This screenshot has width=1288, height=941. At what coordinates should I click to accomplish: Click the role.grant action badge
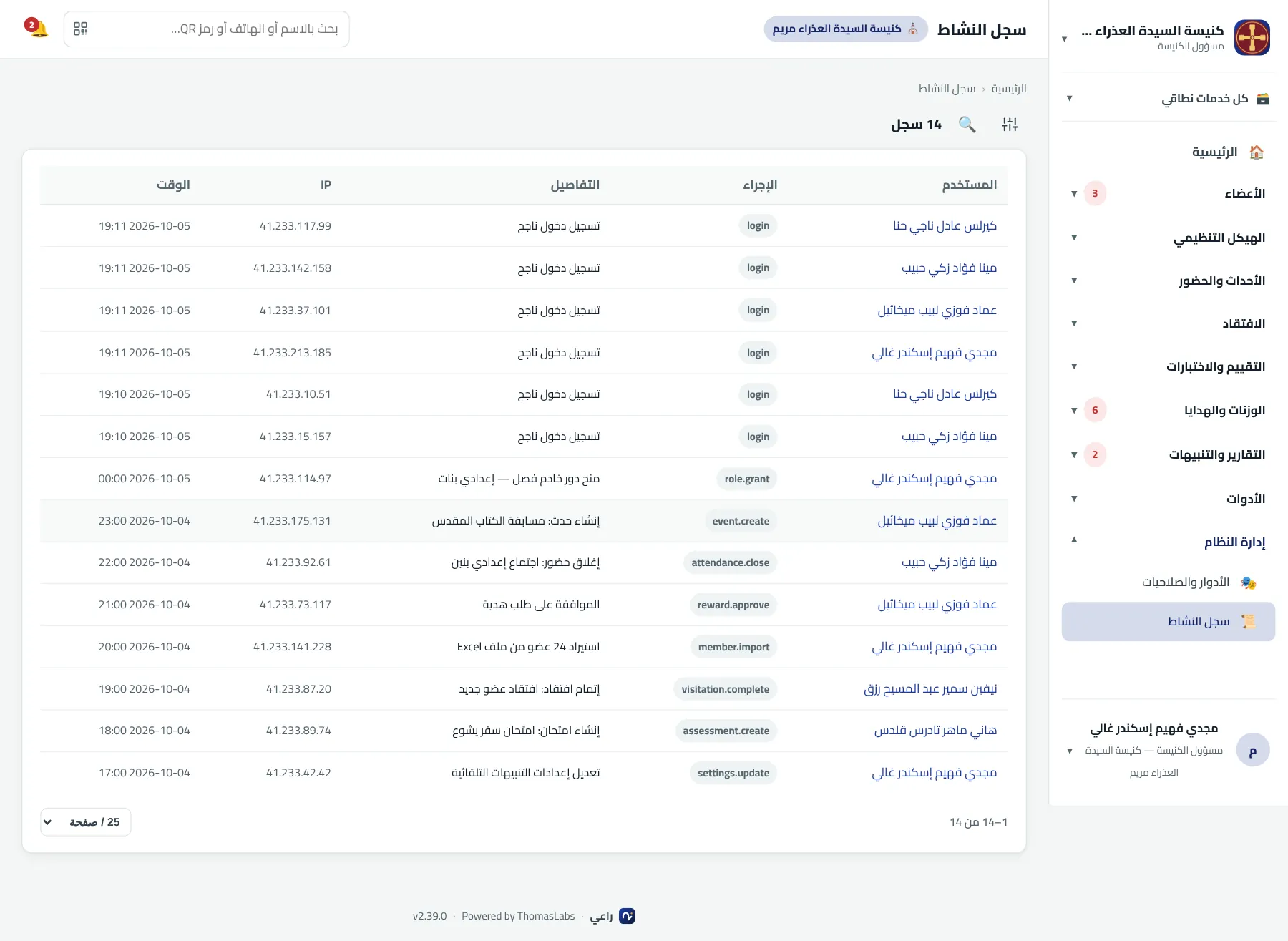point(746,479)
